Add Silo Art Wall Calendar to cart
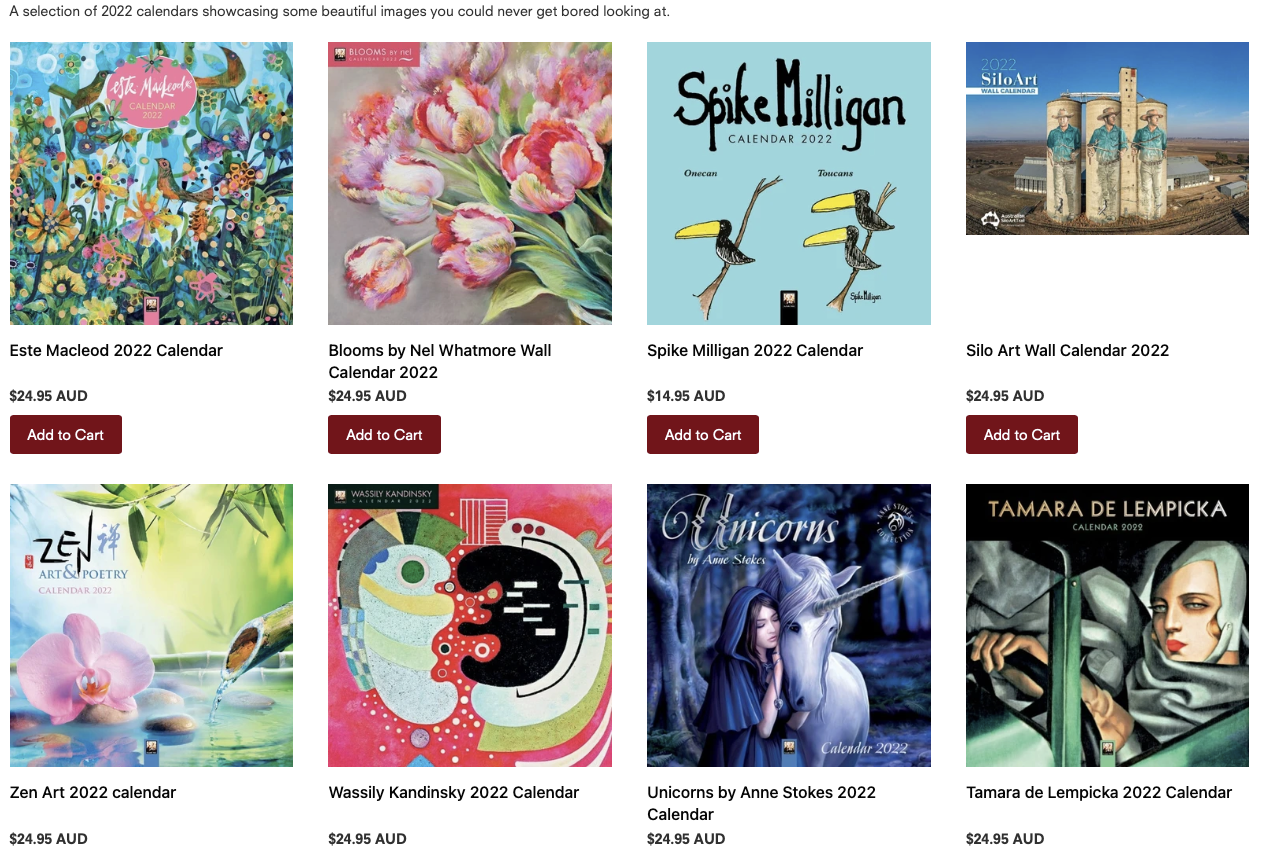Viewport: 1264px width, 850px height. [1022, 435]
